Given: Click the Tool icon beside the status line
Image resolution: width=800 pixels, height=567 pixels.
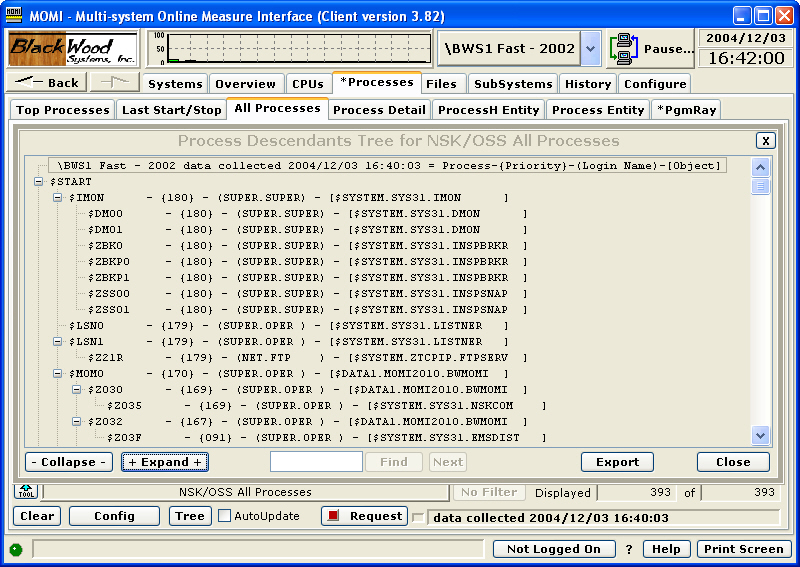Looking at the screenshot, I should point(25,492).
